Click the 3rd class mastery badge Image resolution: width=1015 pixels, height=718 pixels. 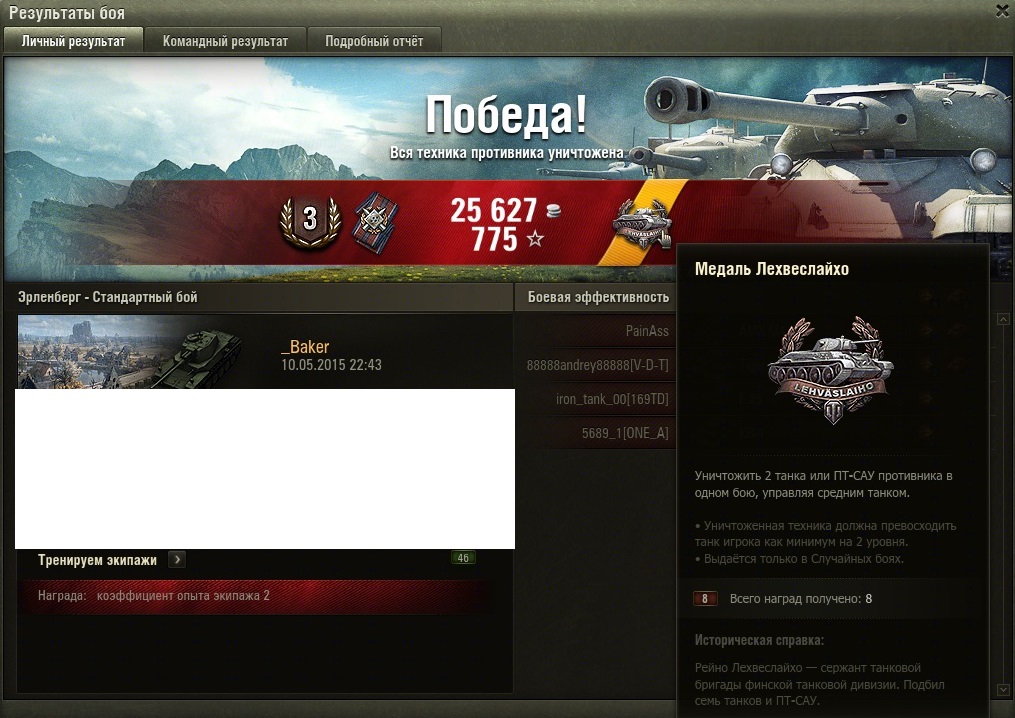311,221
